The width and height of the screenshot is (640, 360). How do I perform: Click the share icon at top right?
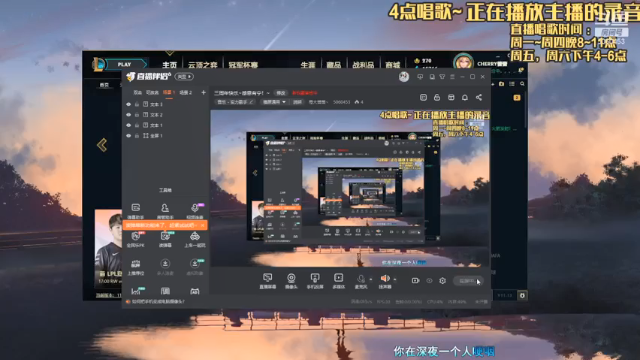coord(479,98)
